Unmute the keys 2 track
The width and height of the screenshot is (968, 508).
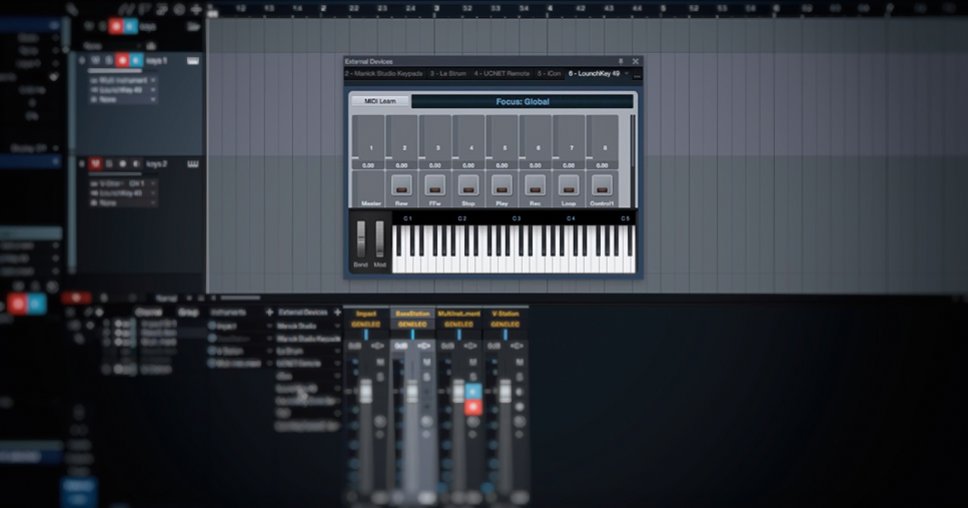click(x=96, y=163)
